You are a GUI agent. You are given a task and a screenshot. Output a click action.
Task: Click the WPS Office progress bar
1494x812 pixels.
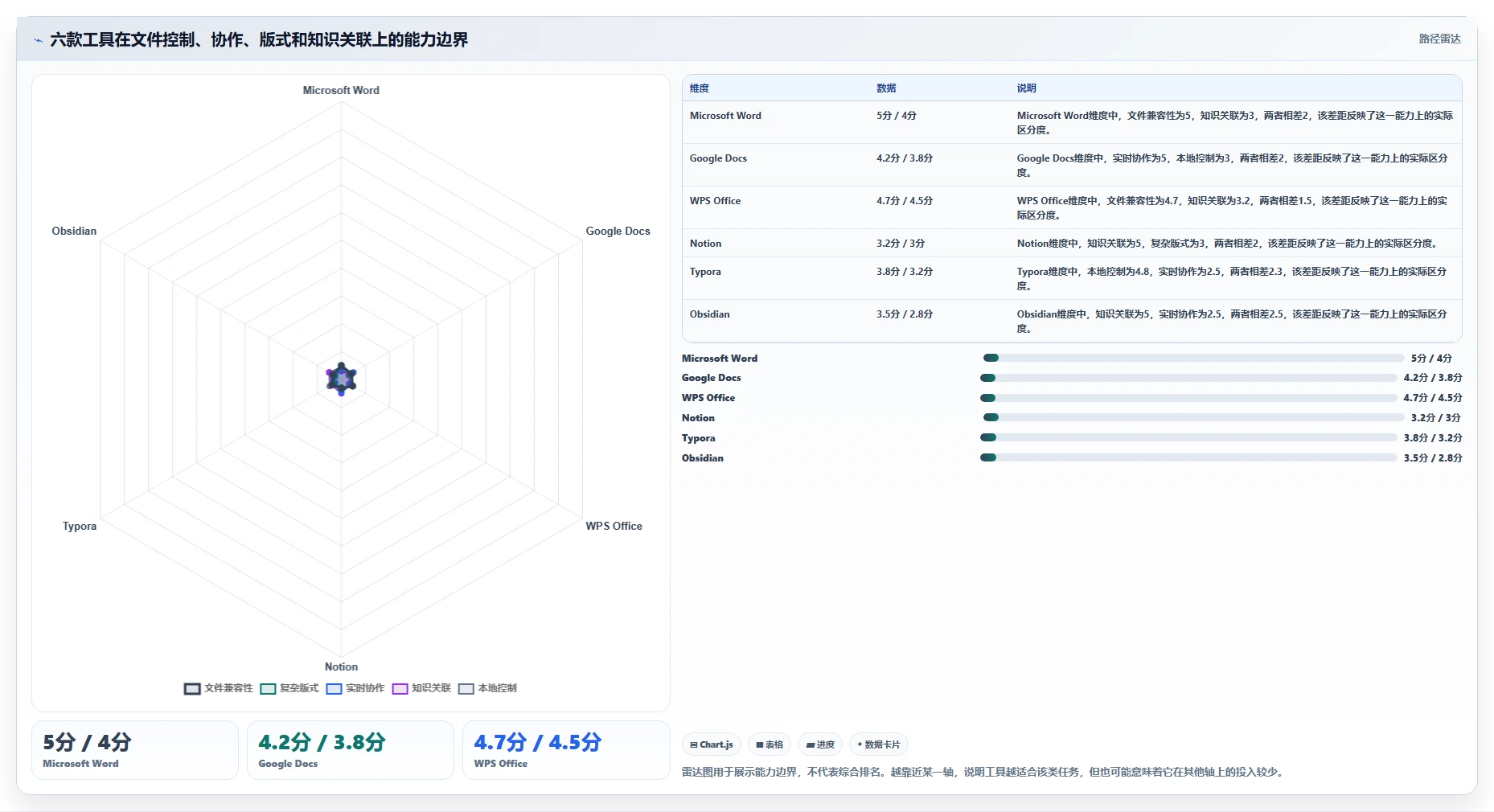pyautogui.click(x=1188, y=398)
